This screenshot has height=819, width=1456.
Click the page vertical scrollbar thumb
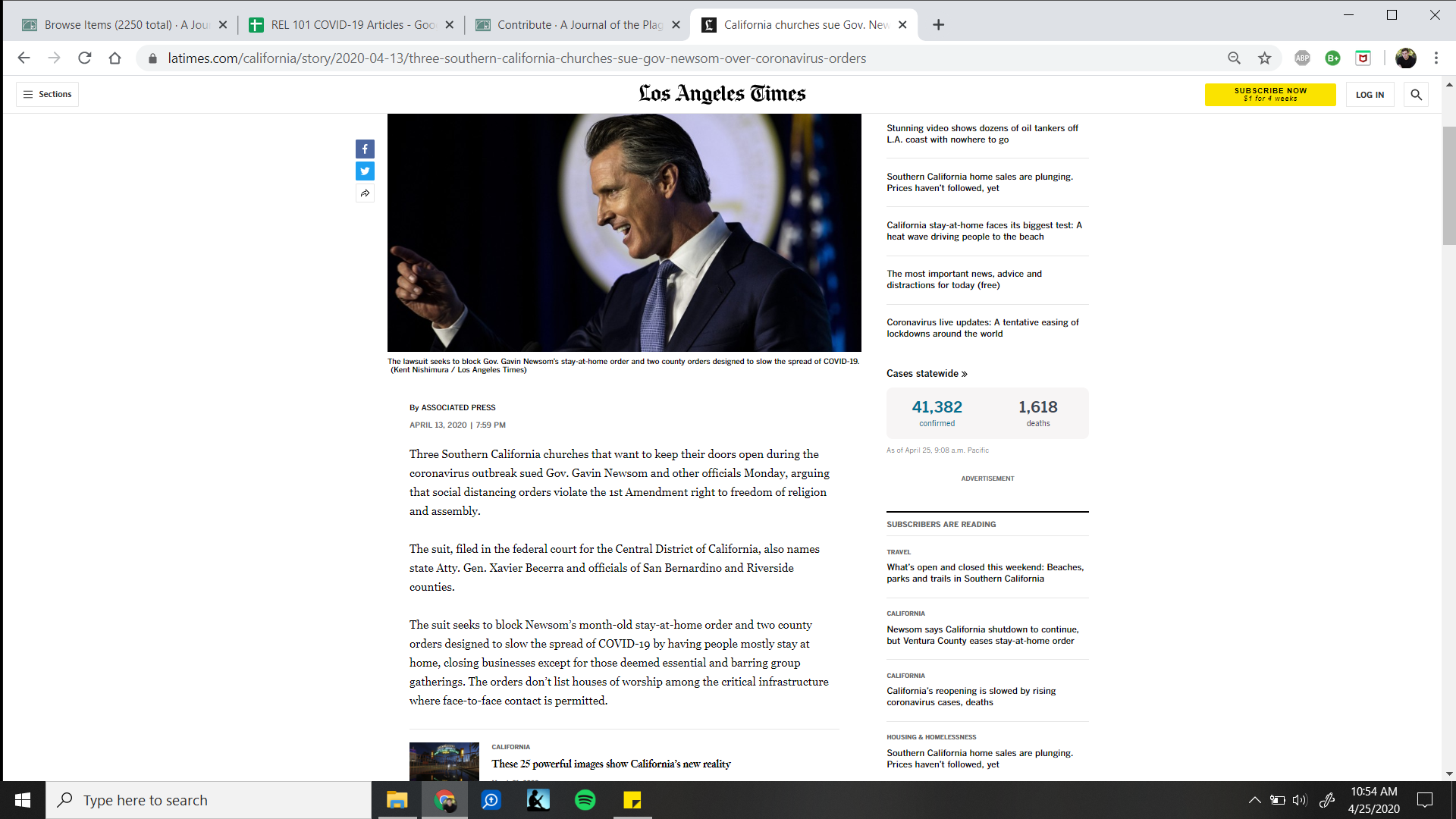(x=1448, y=186)
